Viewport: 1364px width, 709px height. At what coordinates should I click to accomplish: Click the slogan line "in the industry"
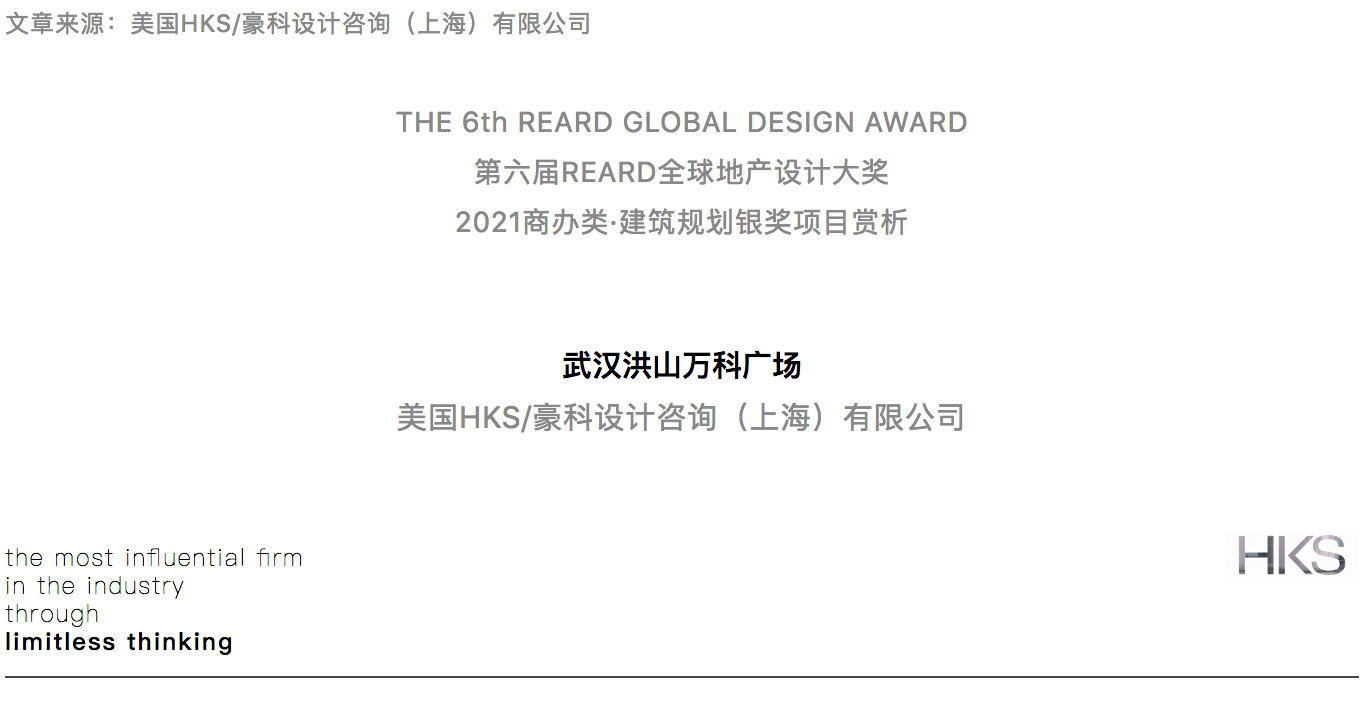pos(95,585)
